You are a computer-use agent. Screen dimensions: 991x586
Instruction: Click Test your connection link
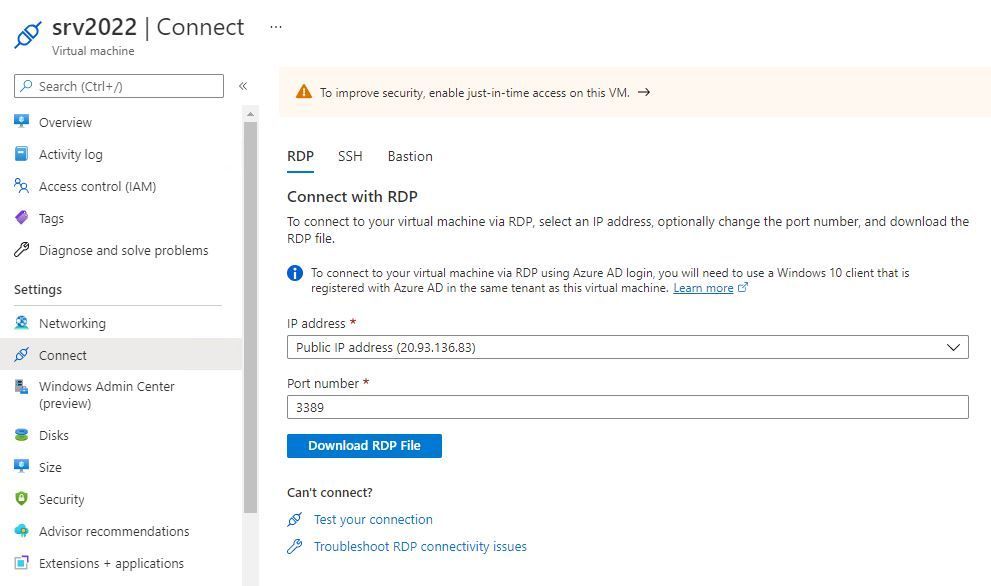(x=374, y=520)
